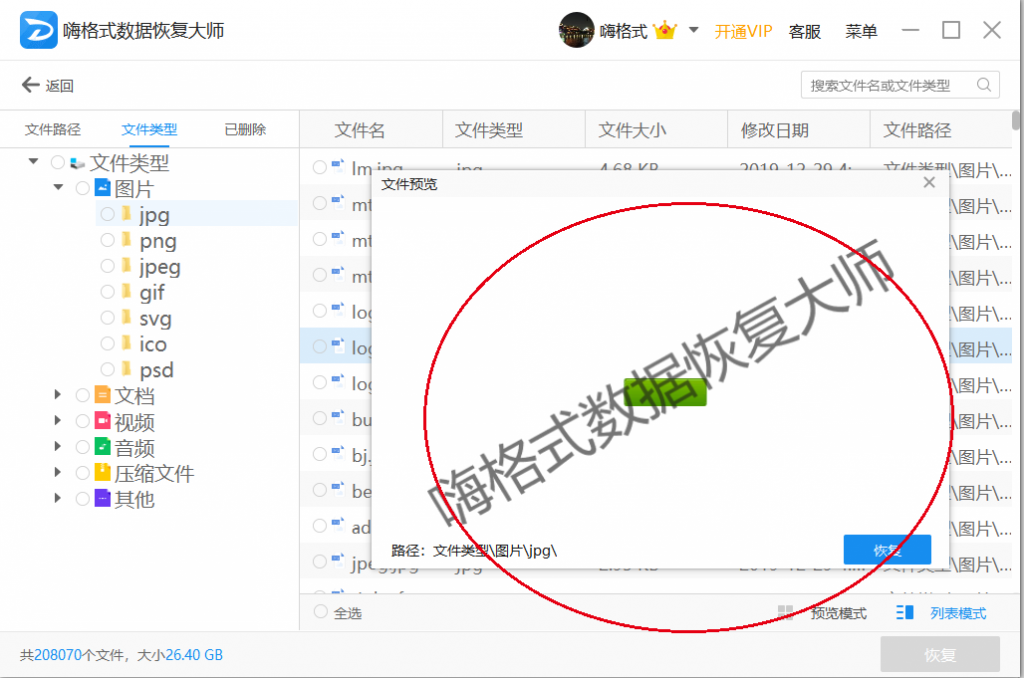
Task: Switch to the 文件路径 tab
Action: 53,129
